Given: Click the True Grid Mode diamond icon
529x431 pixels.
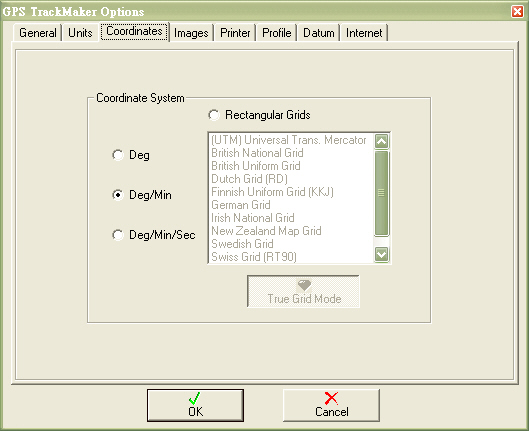Looking at the screenshot, I should tap(304, 286).
